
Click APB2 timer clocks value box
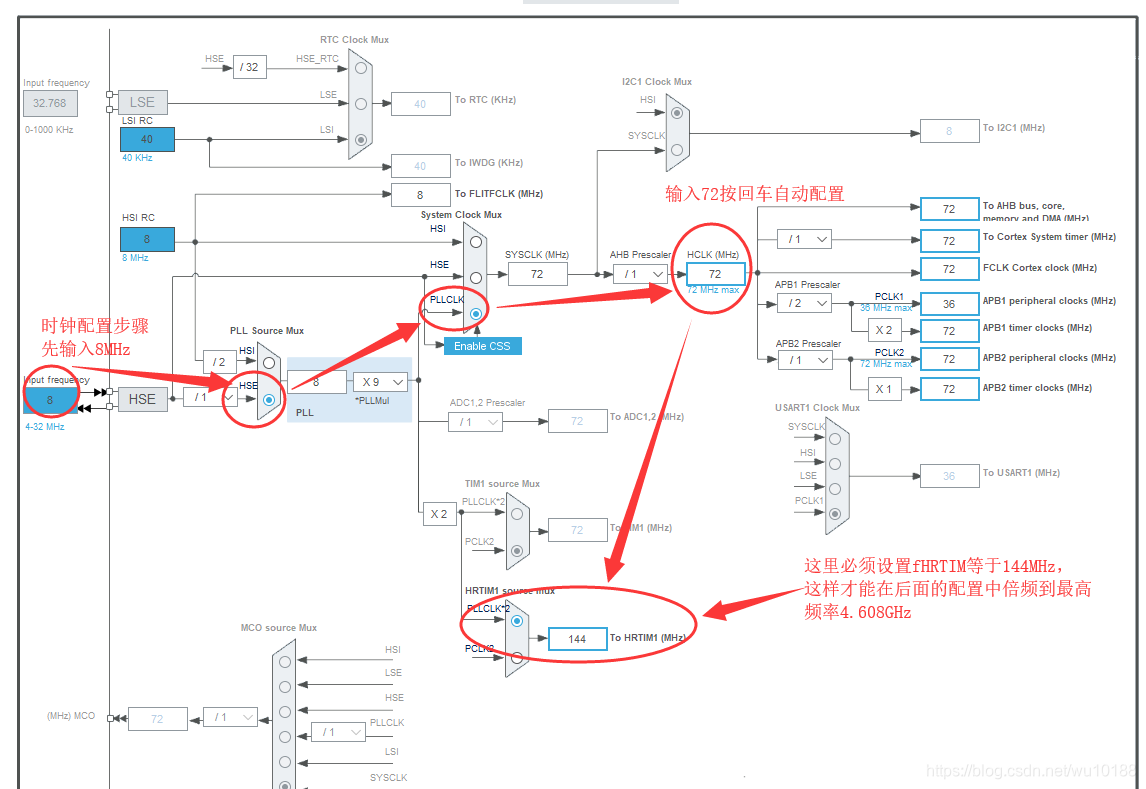click(949, 389)
